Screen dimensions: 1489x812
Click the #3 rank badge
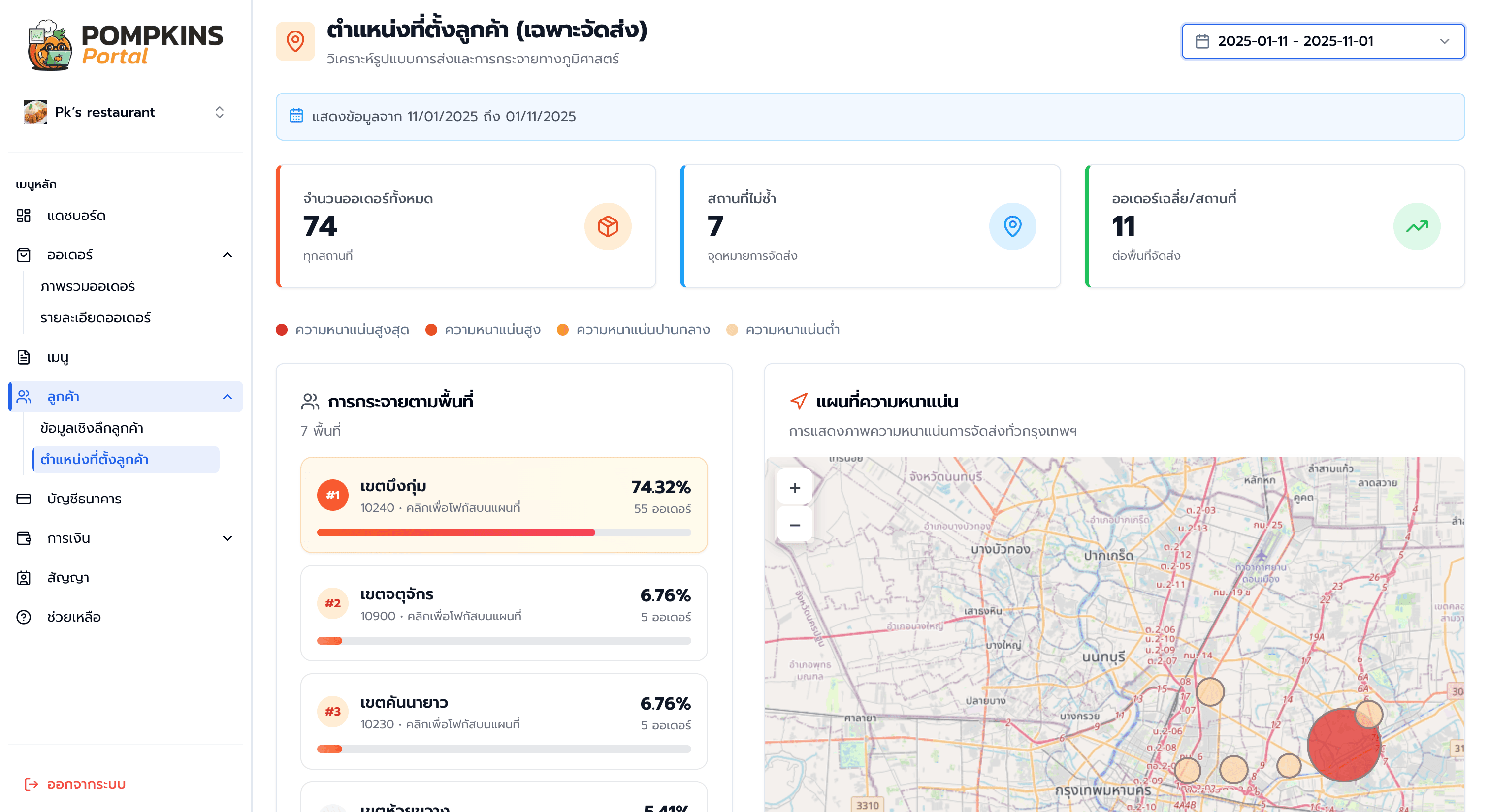click(333, 712)
